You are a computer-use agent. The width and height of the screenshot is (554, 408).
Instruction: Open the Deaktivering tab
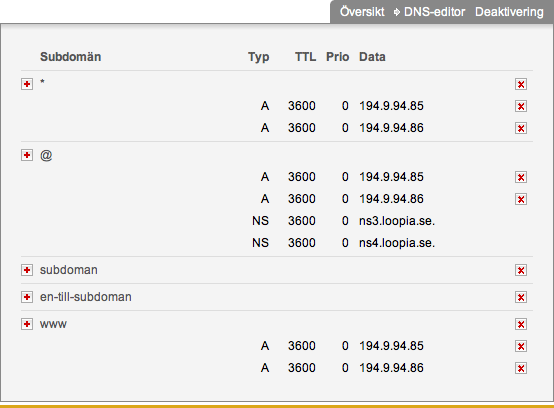point(509,12)
